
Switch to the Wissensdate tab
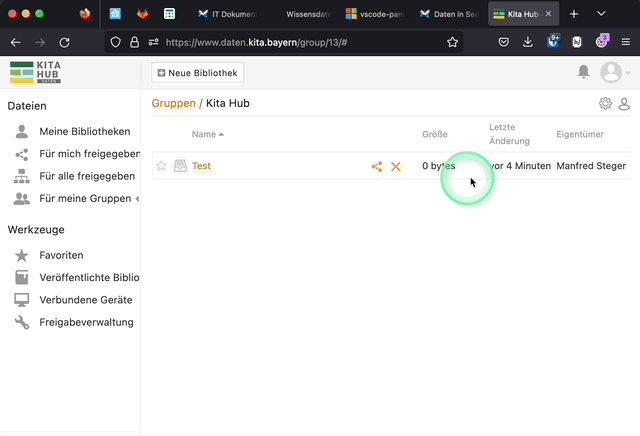(x=308, y=14)
